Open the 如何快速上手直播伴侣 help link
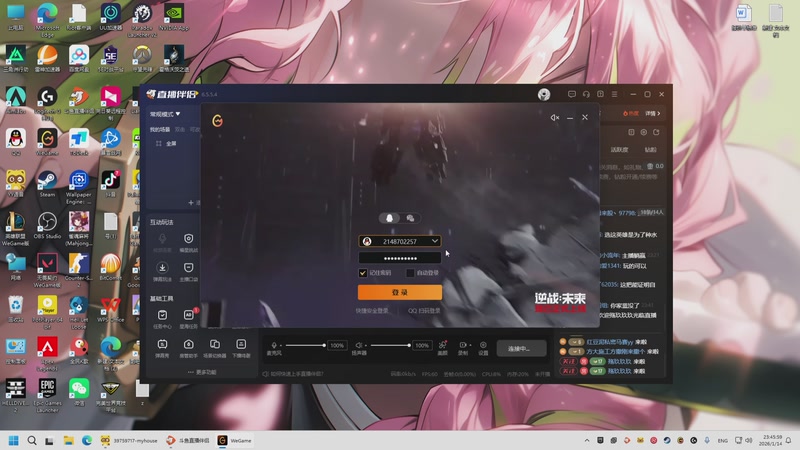 point(293,374)
